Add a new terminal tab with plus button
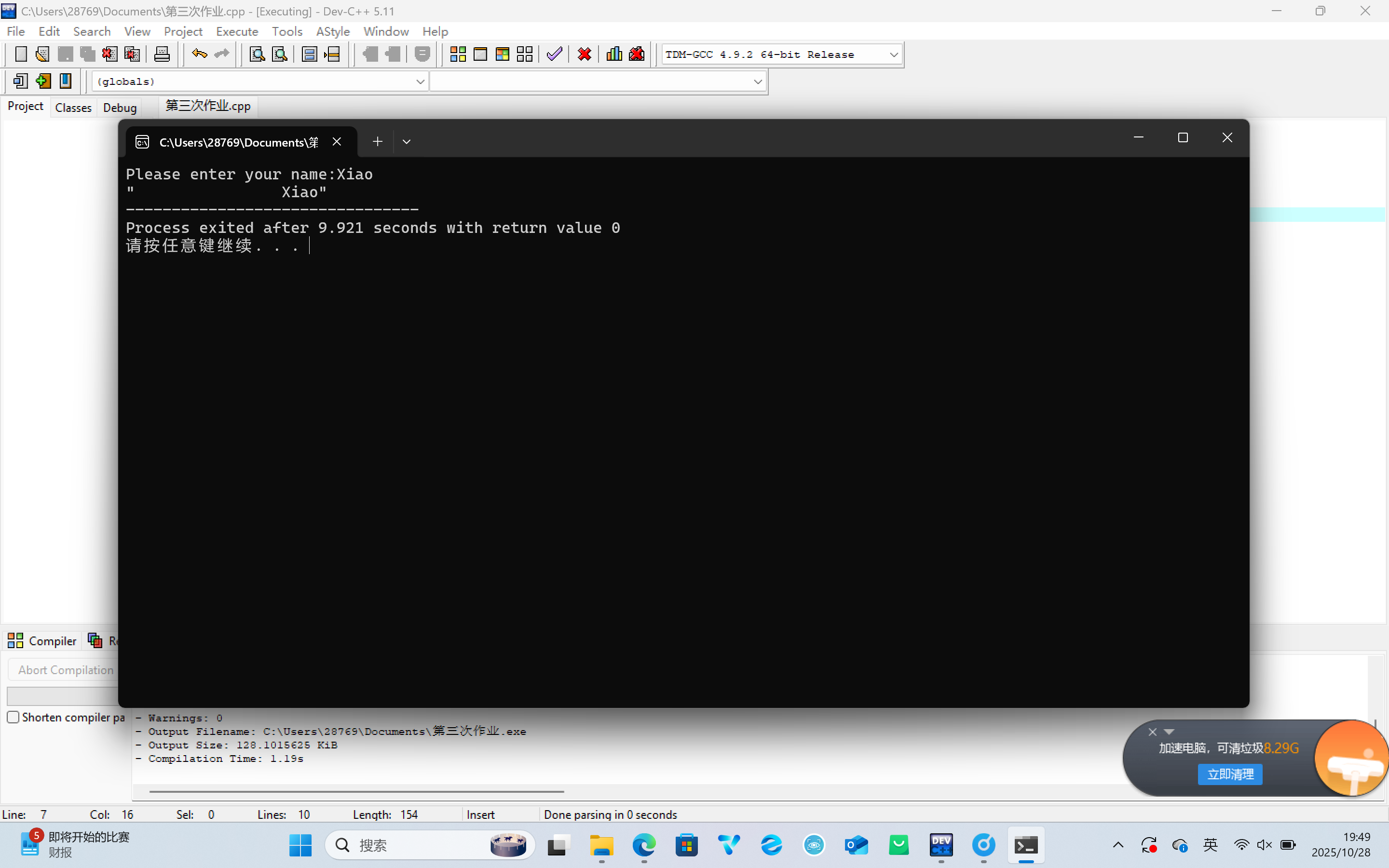The width and height of the screenshot is (1389, 868). coord(377,142)
